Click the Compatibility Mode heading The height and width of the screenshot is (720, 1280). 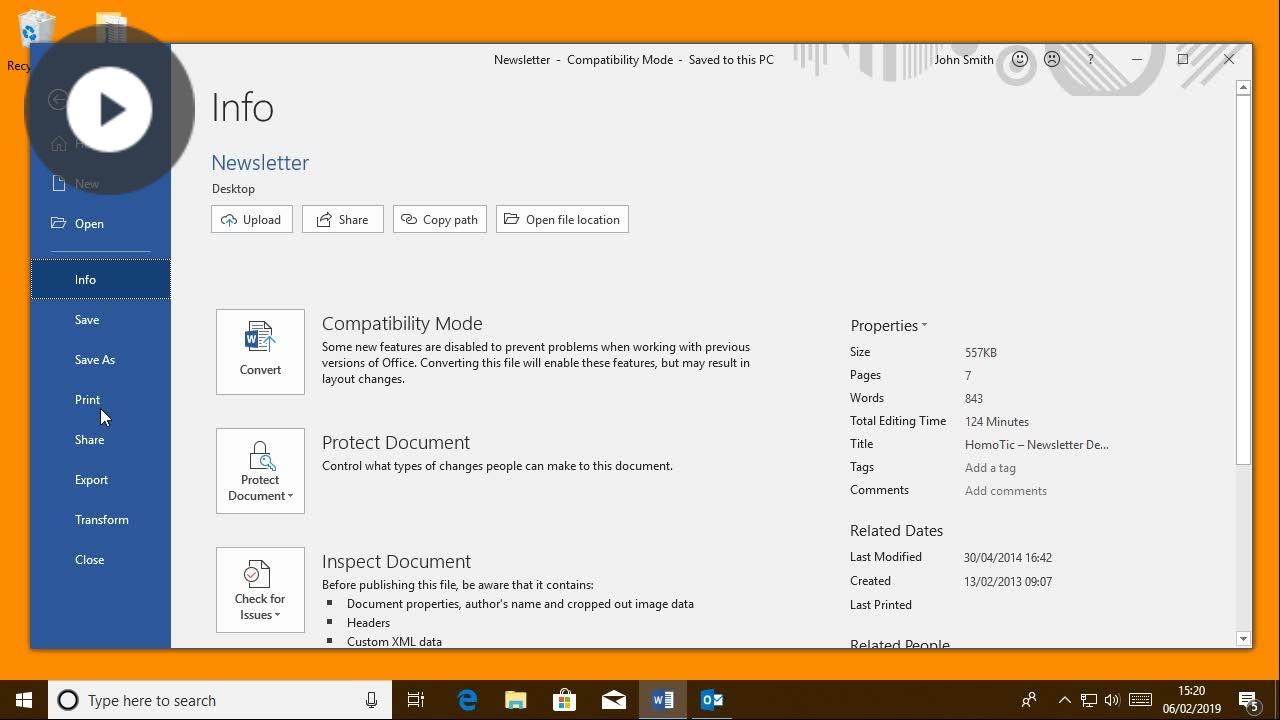pyautogui.click(x=402, y=324)
